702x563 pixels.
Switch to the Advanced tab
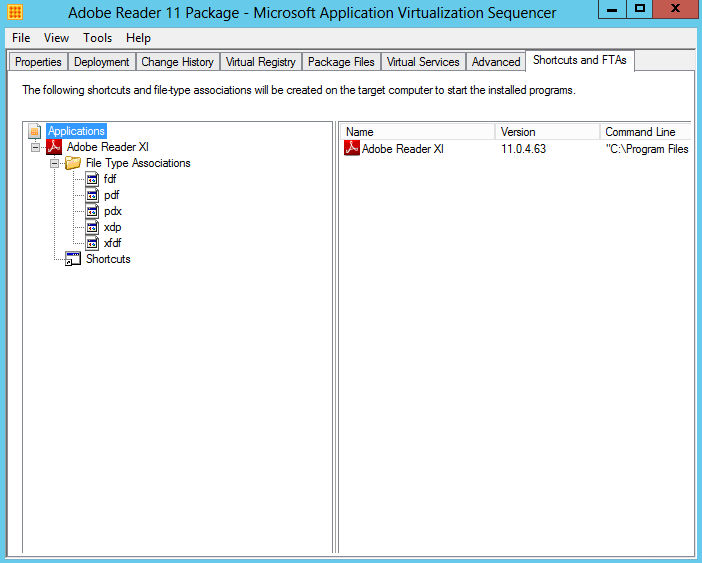pos(496,62)
